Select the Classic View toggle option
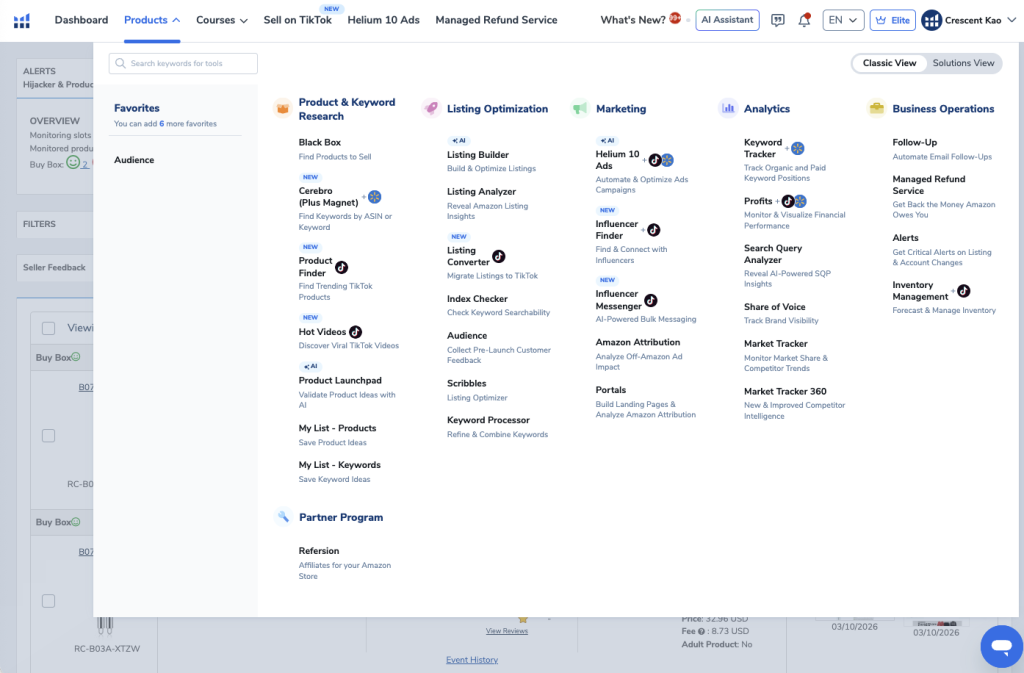The height and width of the screenshot is (673, 1024). click(x=889, y=63)
